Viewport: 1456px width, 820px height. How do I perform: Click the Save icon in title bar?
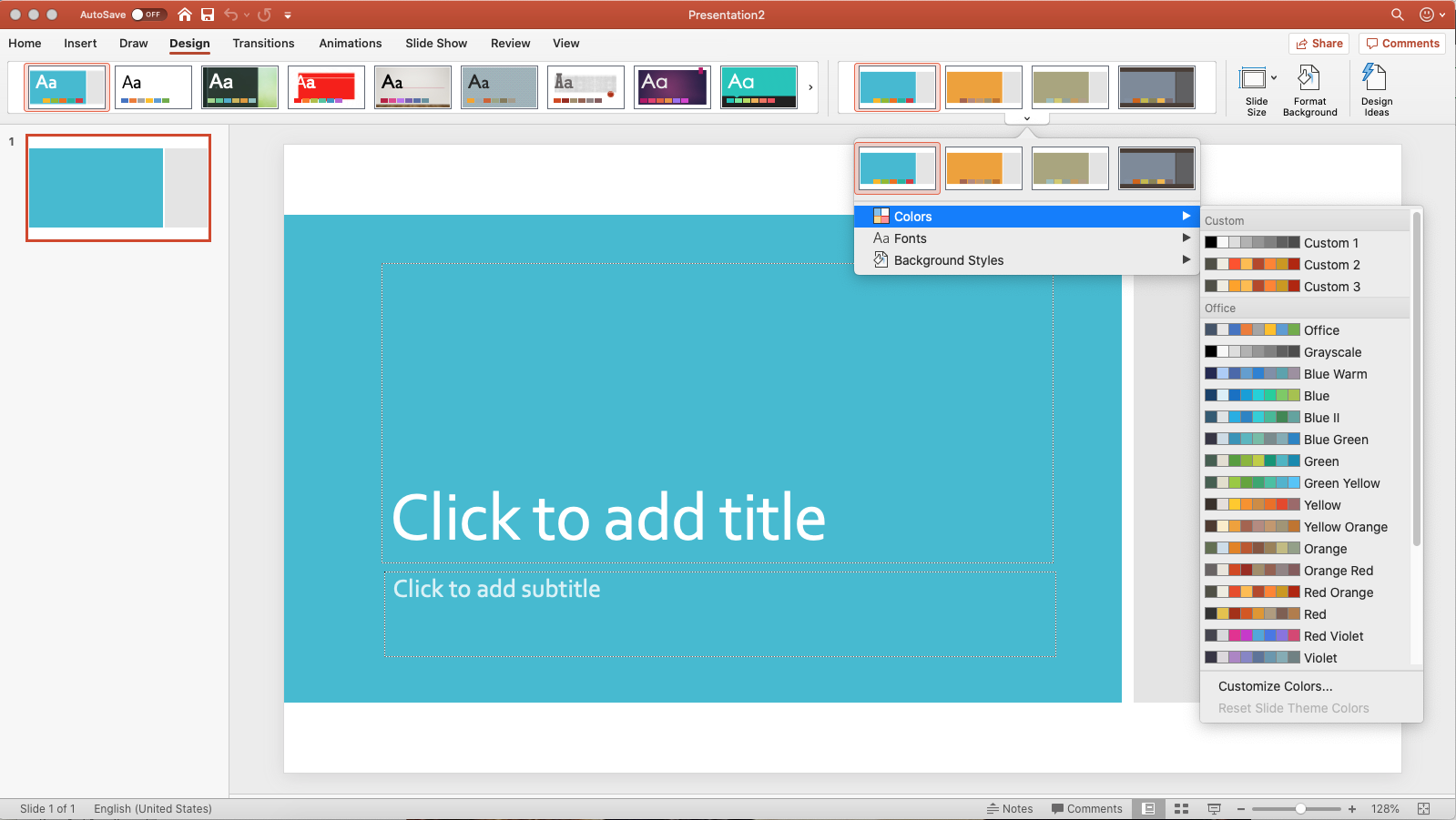(x=208, y=15)
